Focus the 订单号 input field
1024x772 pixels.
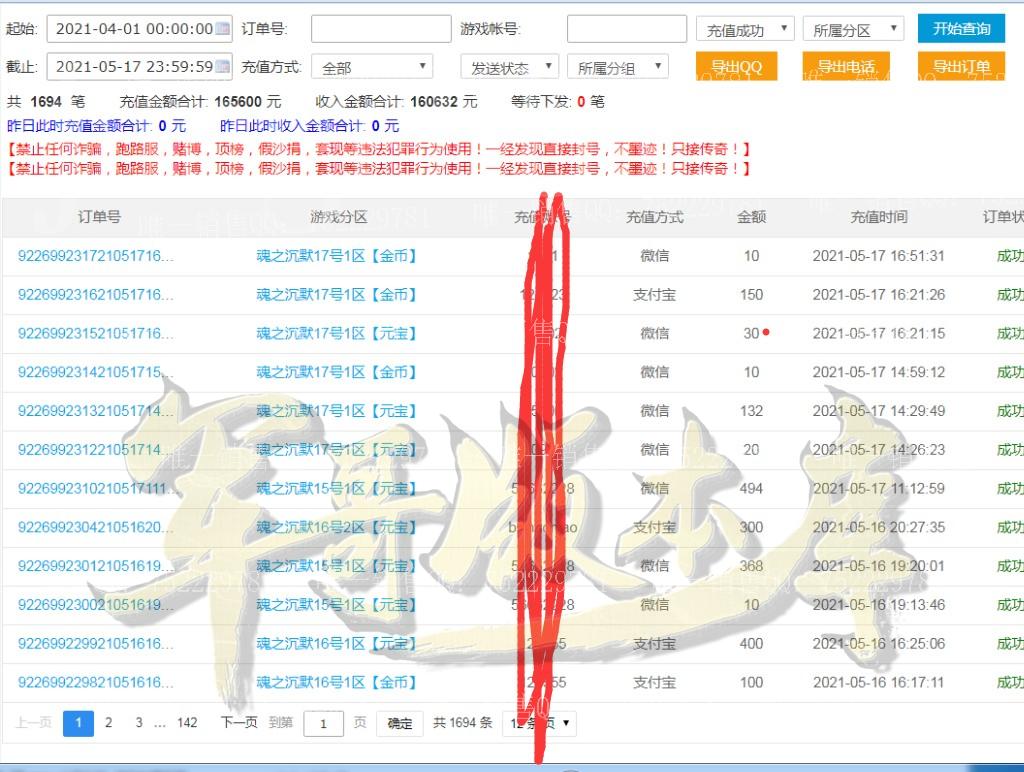[381, 29]
